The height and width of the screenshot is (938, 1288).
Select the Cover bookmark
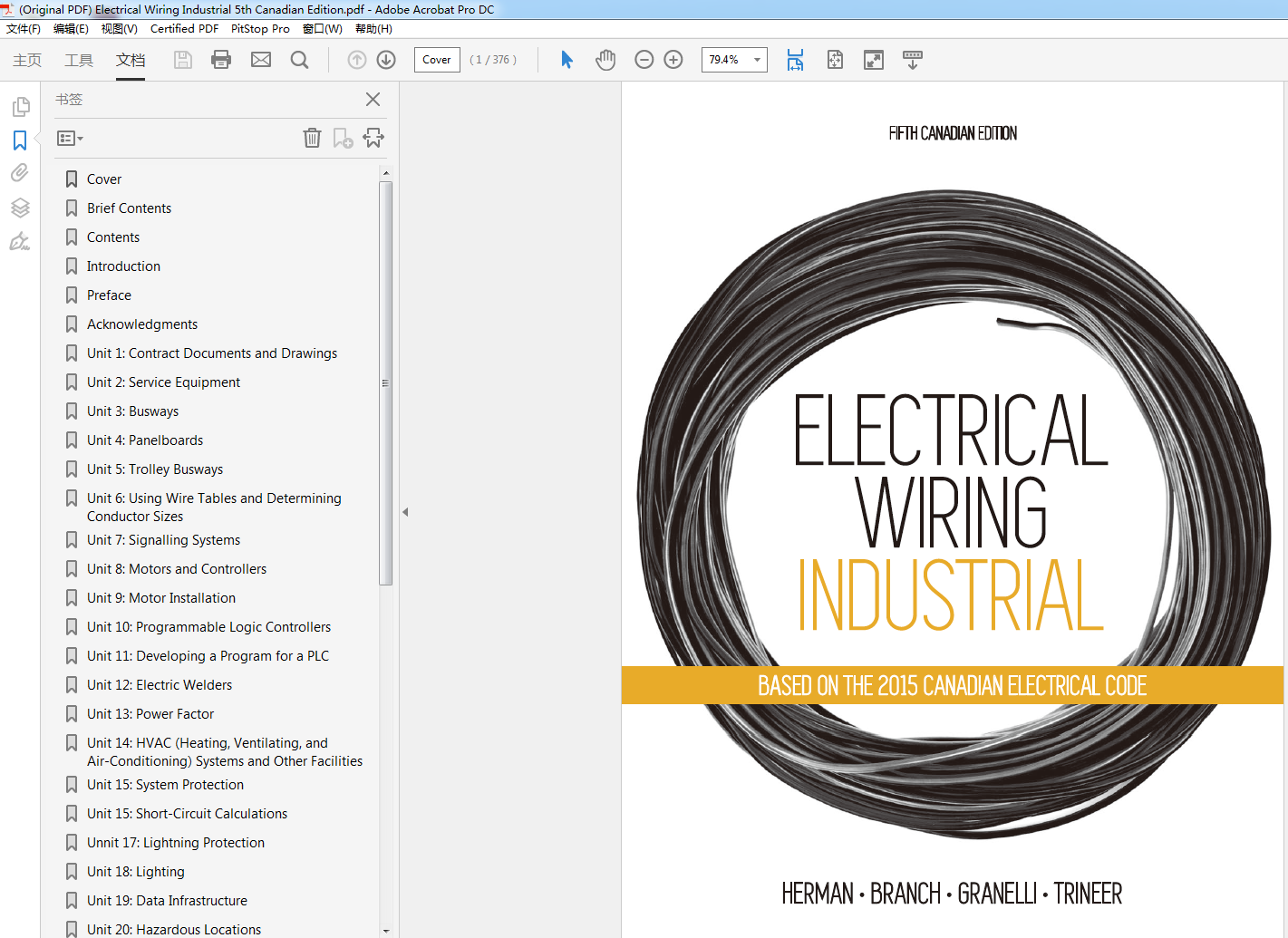point(104,179)
